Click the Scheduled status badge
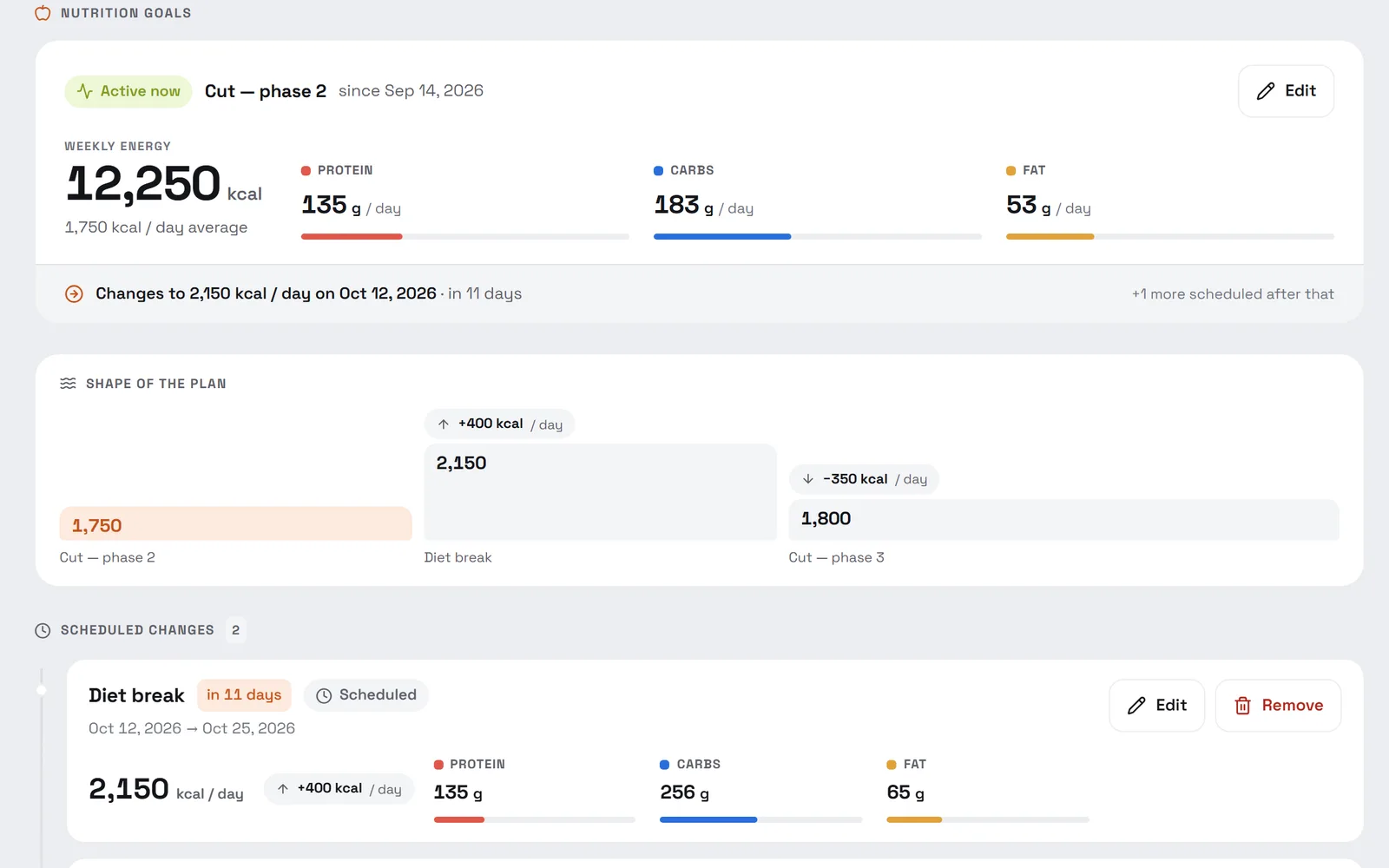Viewport: 1389px width, 868px height. [365, 695]
